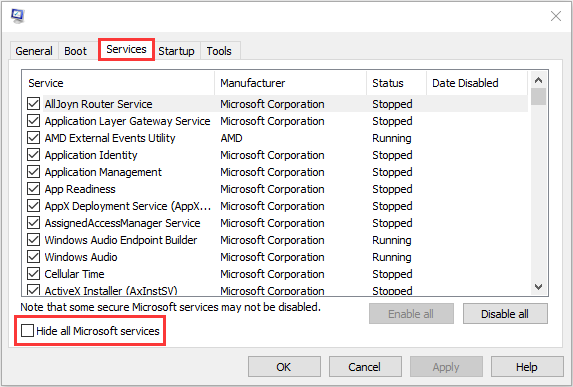
Task: Disable AMD External Events Utility checkbox
Action: click(x=34, y=138)
